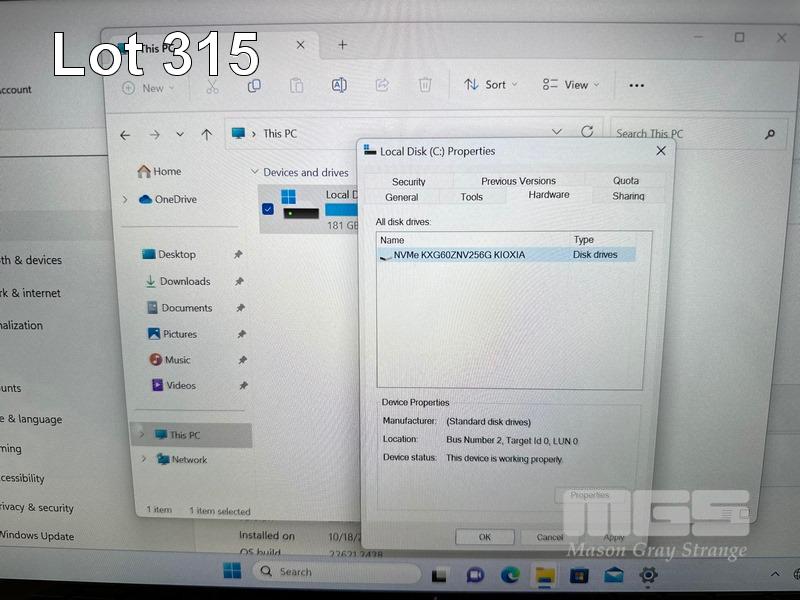Collapse the Devices and drives group
Screen dimensions: 800x600
coord(254,173)
